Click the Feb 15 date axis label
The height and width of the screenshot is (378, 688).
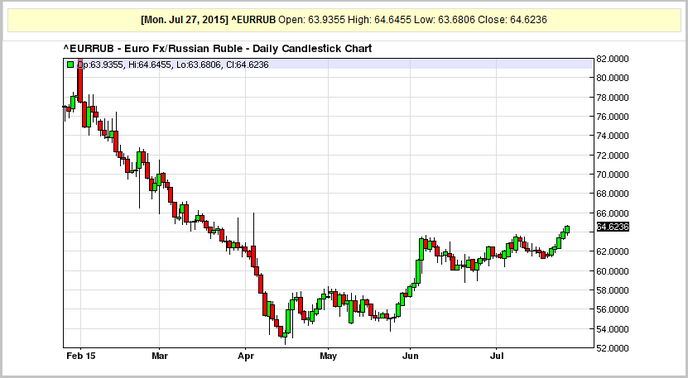pyautogui.click(x=81, y=356)
